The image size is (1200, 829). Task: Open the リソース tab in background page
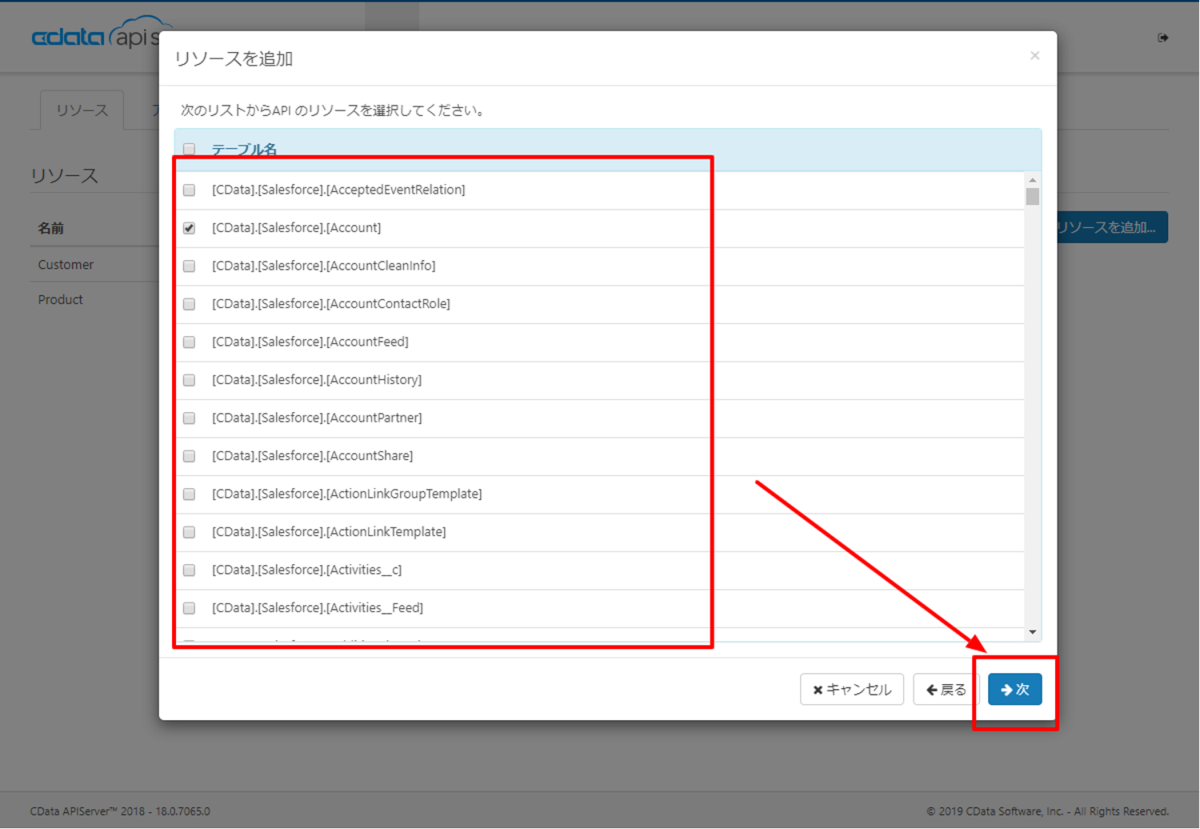click(82, 110)
